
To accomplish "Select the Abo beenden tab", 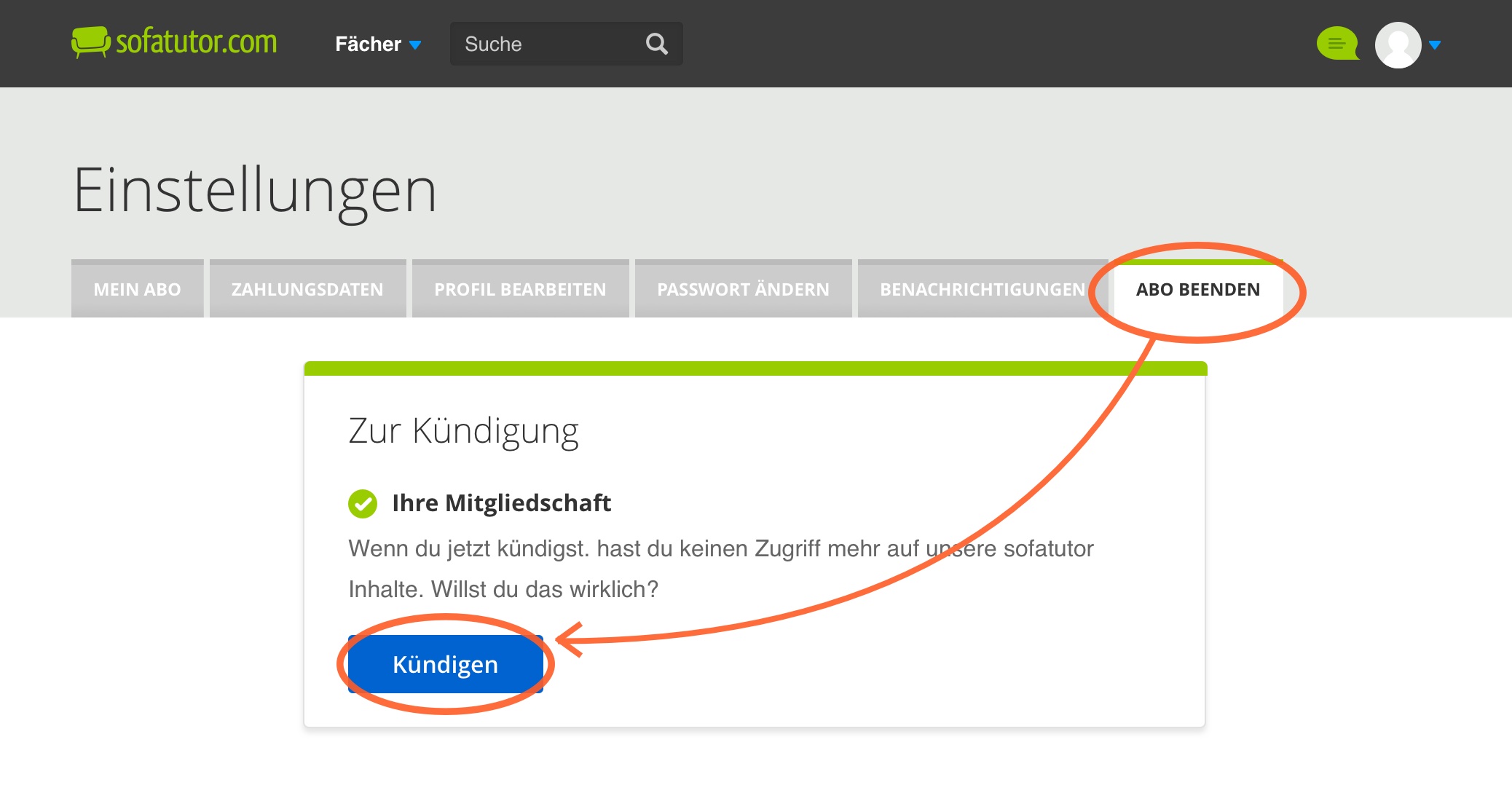I will tap(1197, 289).
